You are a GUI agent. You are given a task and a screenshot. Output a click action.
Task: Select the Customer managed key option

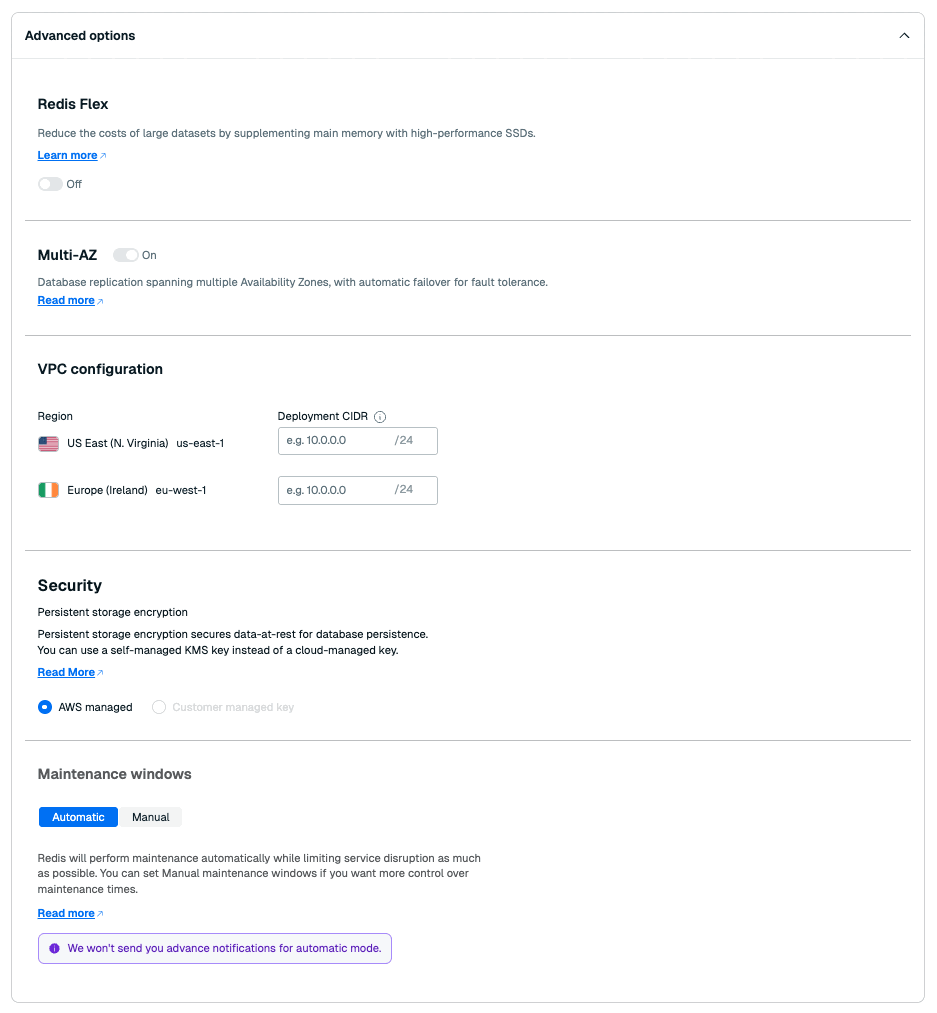(x=159, y=707)
